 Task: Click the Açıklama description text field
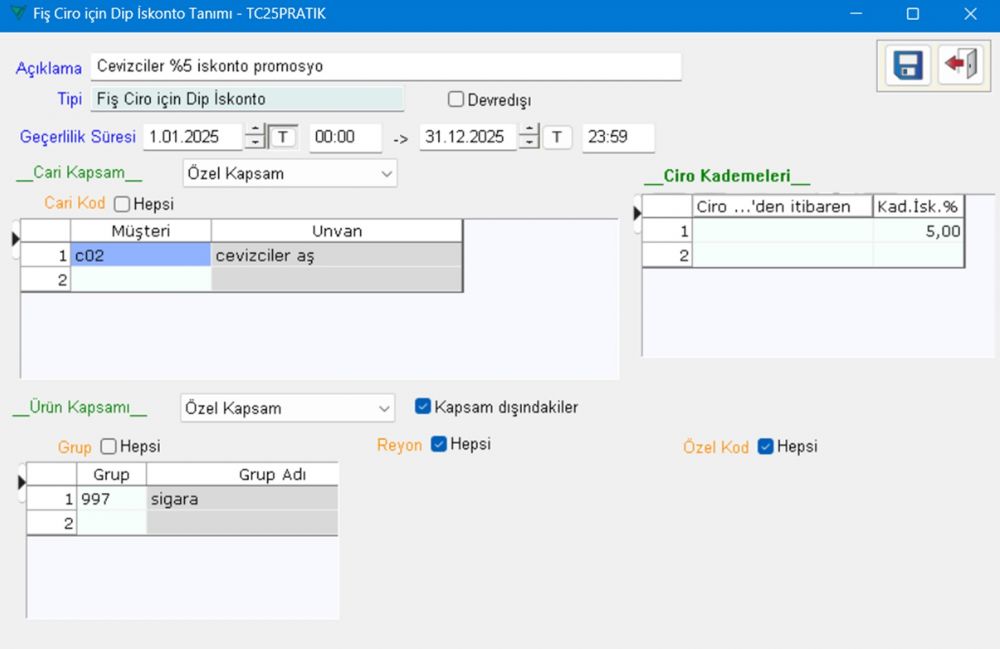pos(385,66)
